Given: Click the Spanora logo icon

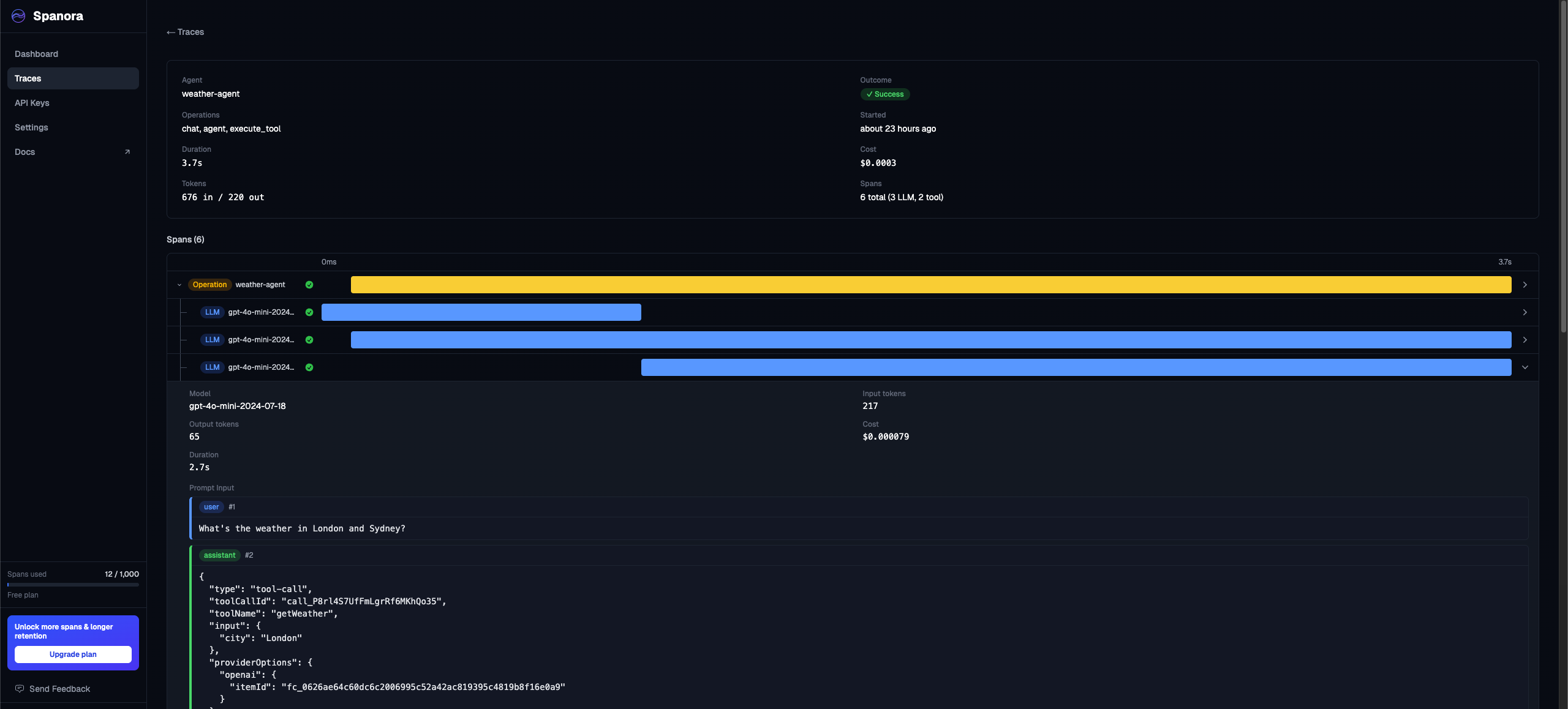Looking at the screenshot, I should 18,16.
